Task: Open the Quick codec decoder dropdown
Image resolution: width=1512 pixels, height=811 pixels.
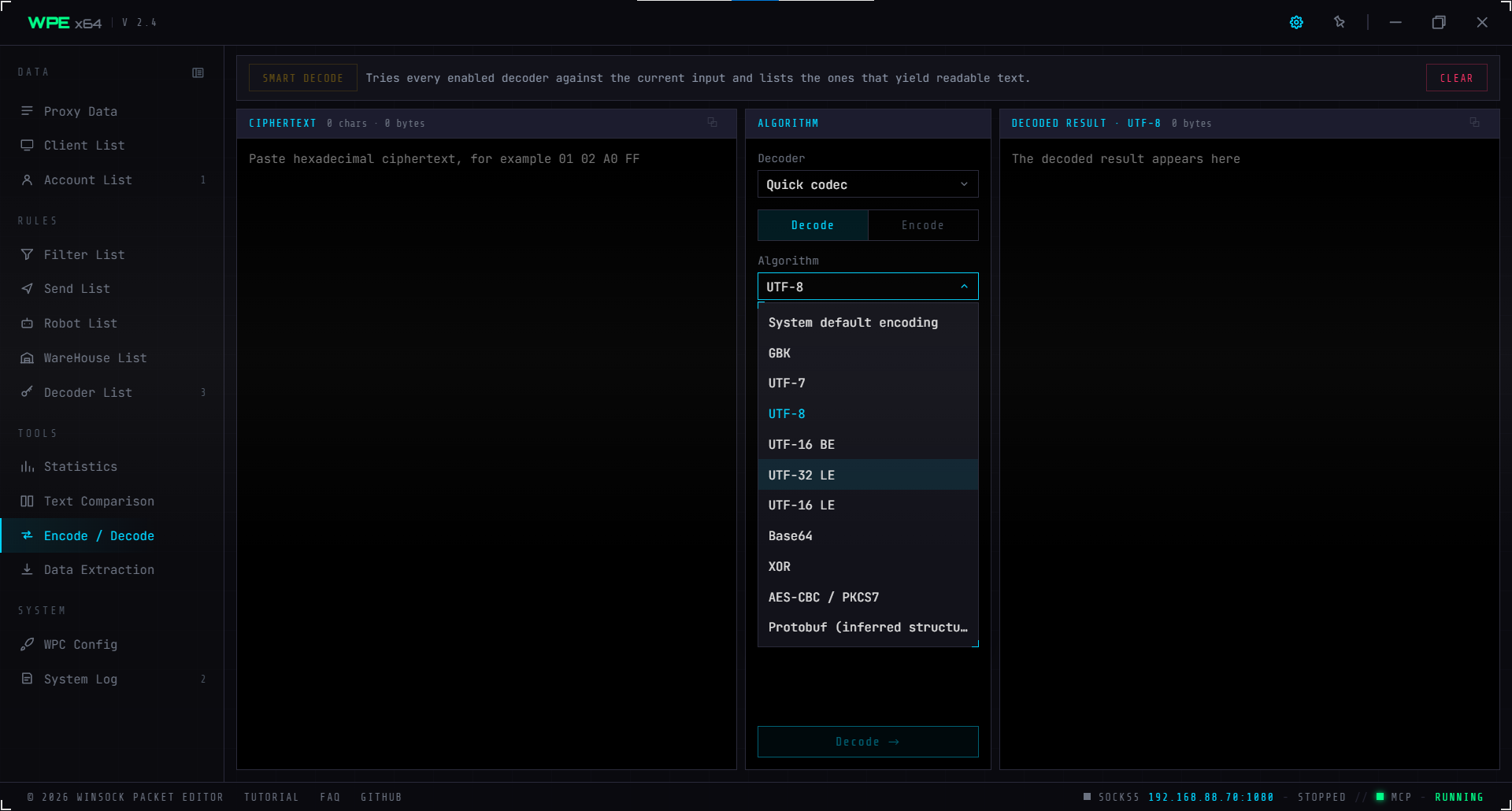Action: coord(868,184)
